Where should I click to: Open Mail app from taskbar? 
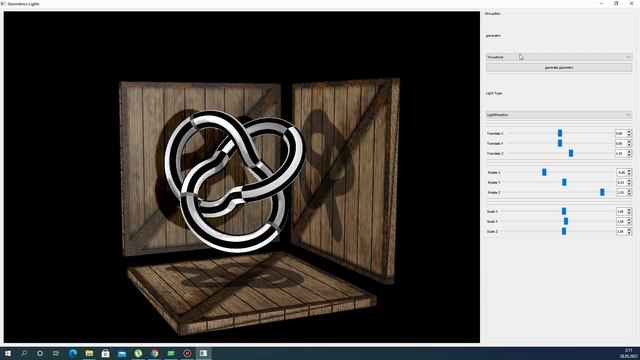pos(122,353)
